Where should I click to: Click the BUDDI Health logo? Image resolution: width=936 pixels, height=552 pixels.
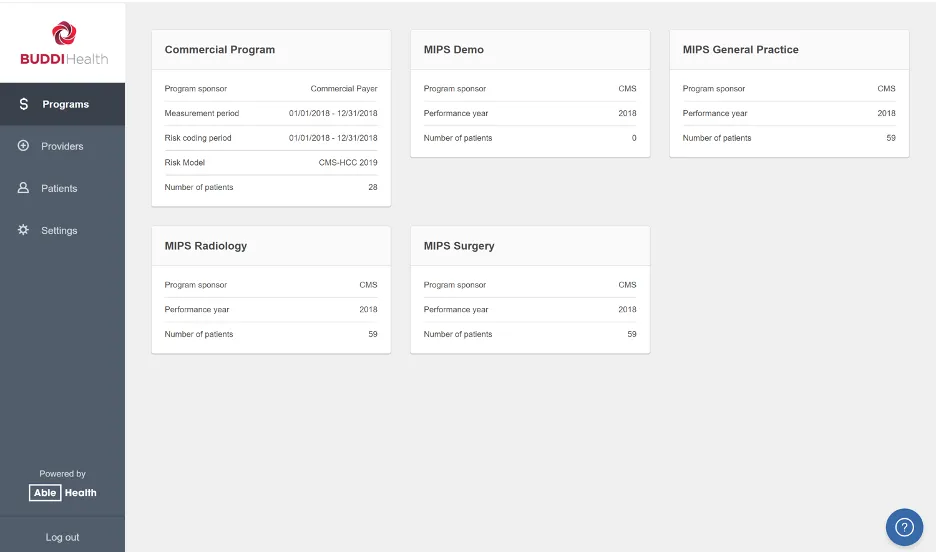coord(63,44)
